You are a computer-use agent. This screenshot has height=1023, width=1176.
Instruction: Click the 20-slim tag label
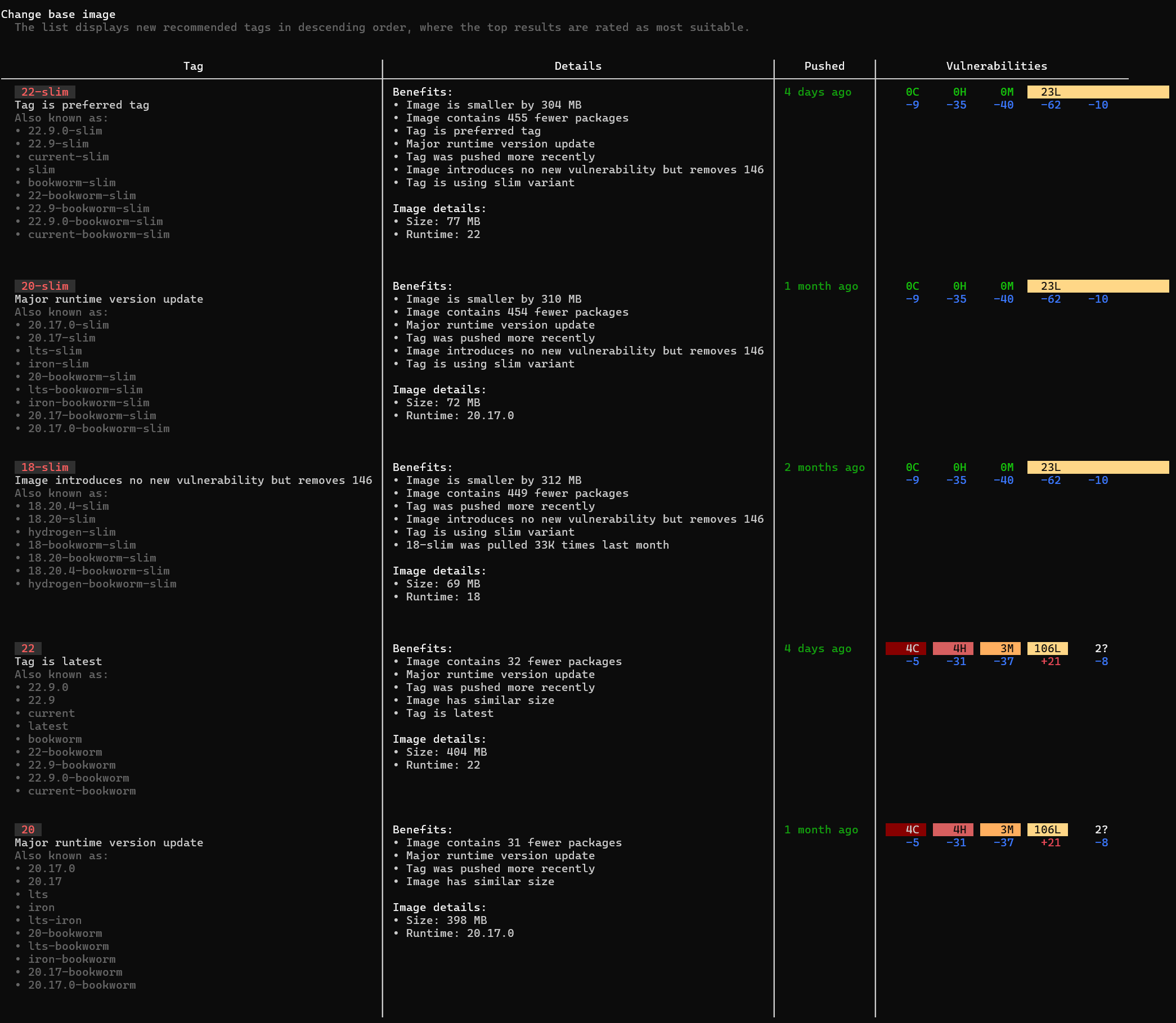pyautogui.click(x=44, y=286)
